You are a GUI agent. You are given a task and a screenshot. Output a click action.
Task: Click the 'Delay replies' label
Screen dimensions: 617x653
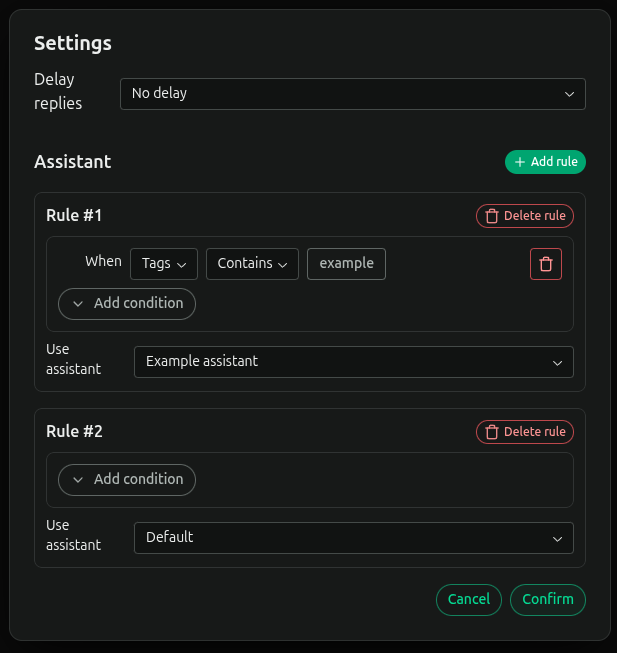tap(58, 91)
